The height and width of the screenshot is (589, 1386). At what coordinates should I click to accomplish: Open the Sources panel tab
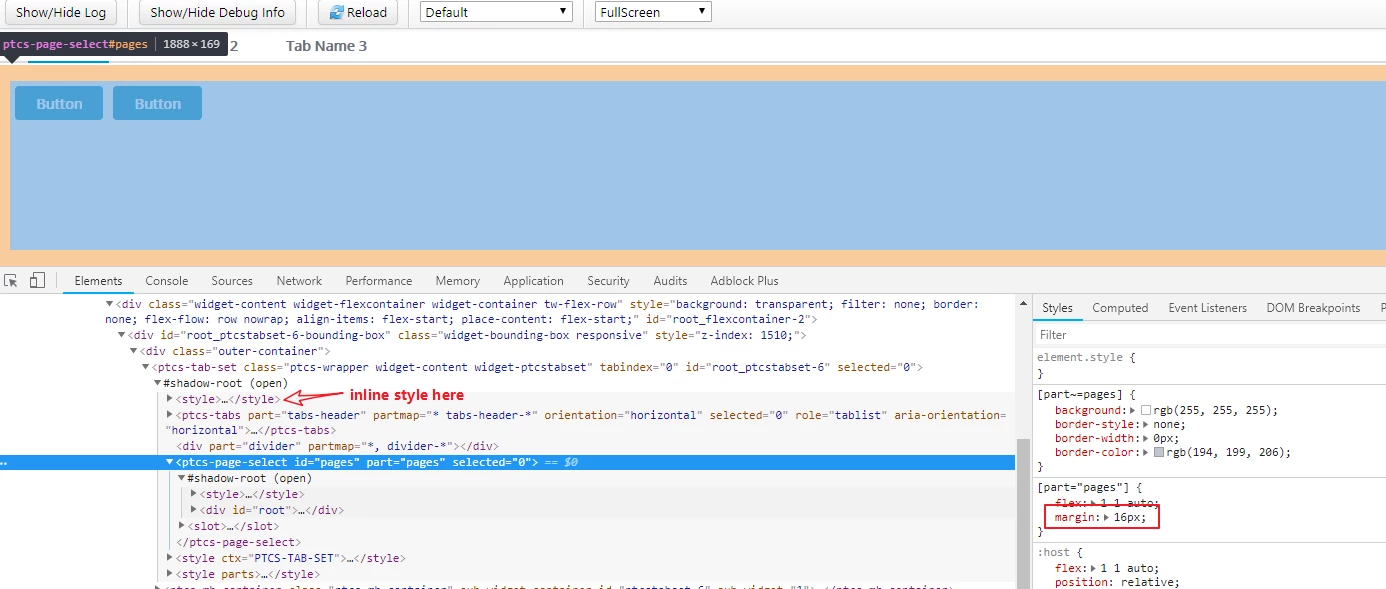[232, 281]
